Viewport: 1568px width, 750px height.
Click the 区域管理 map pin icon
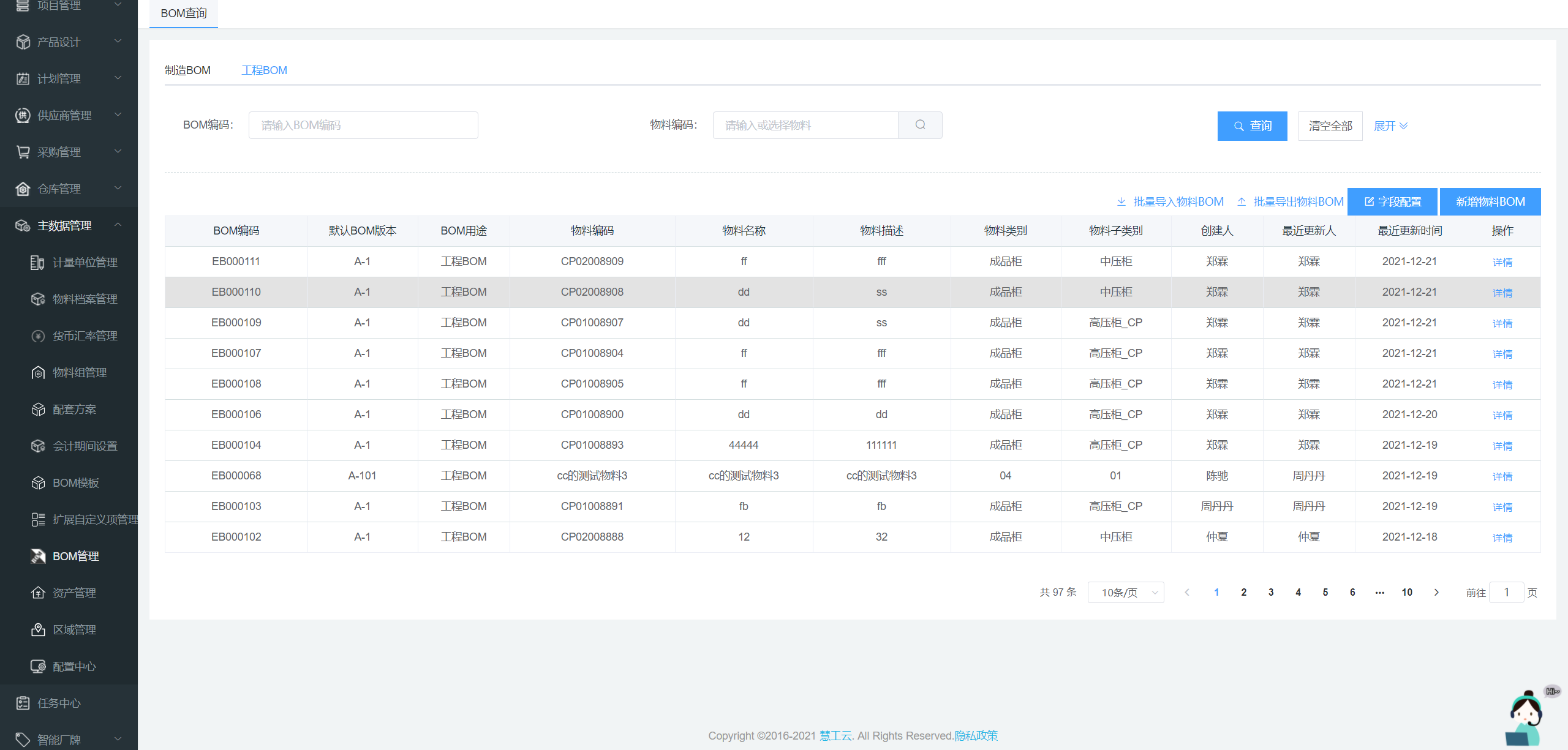38,629
